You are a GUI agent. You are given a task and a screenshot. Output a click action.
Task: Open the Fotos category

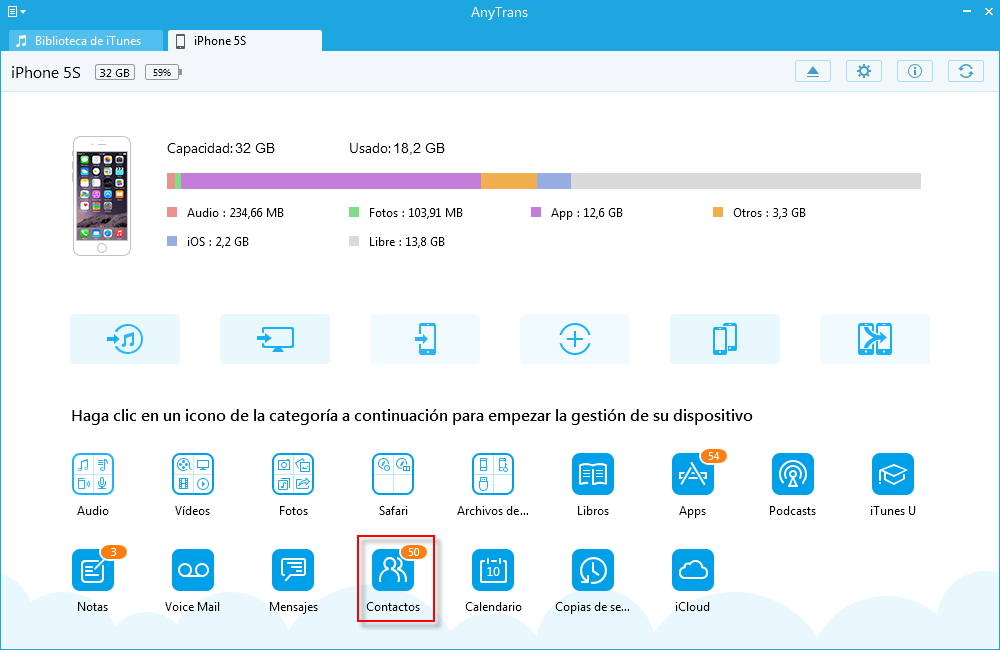tap(293, 474)
